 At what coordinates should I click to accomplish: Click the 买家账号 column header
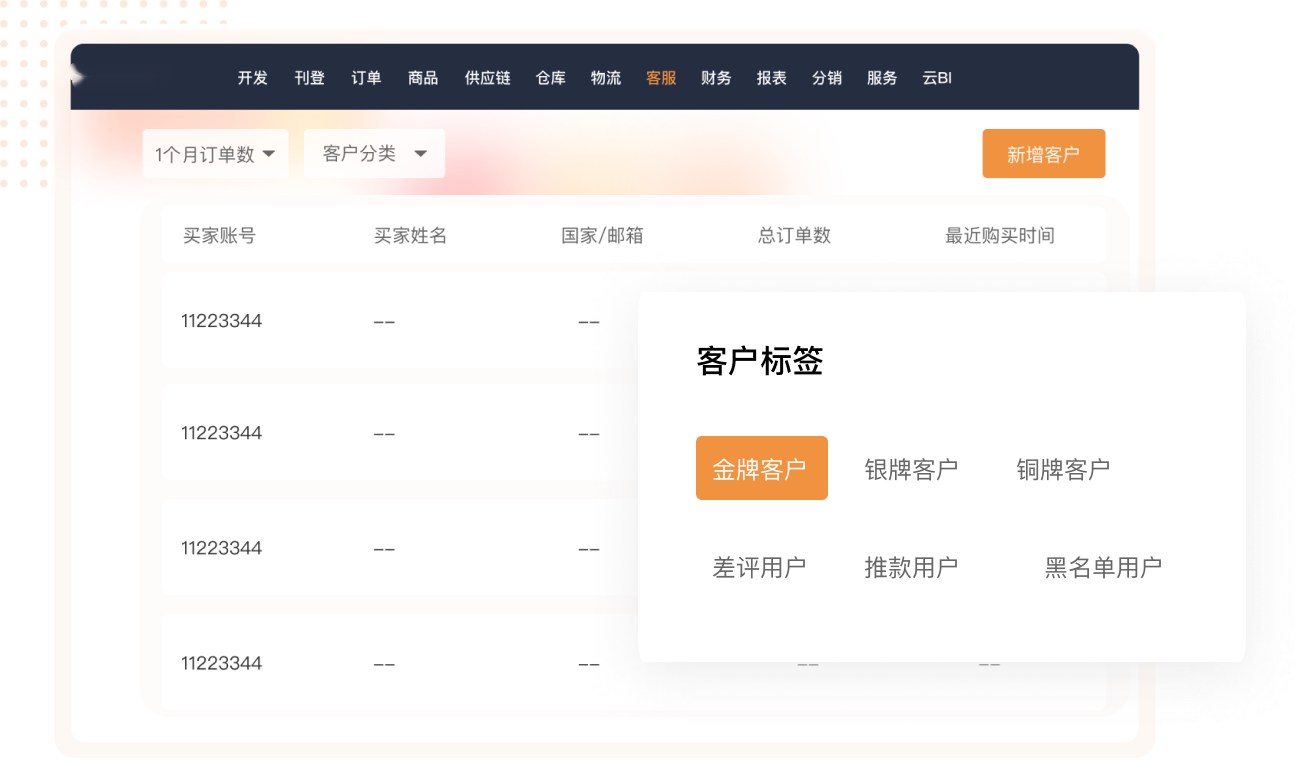tap(219, 236)
